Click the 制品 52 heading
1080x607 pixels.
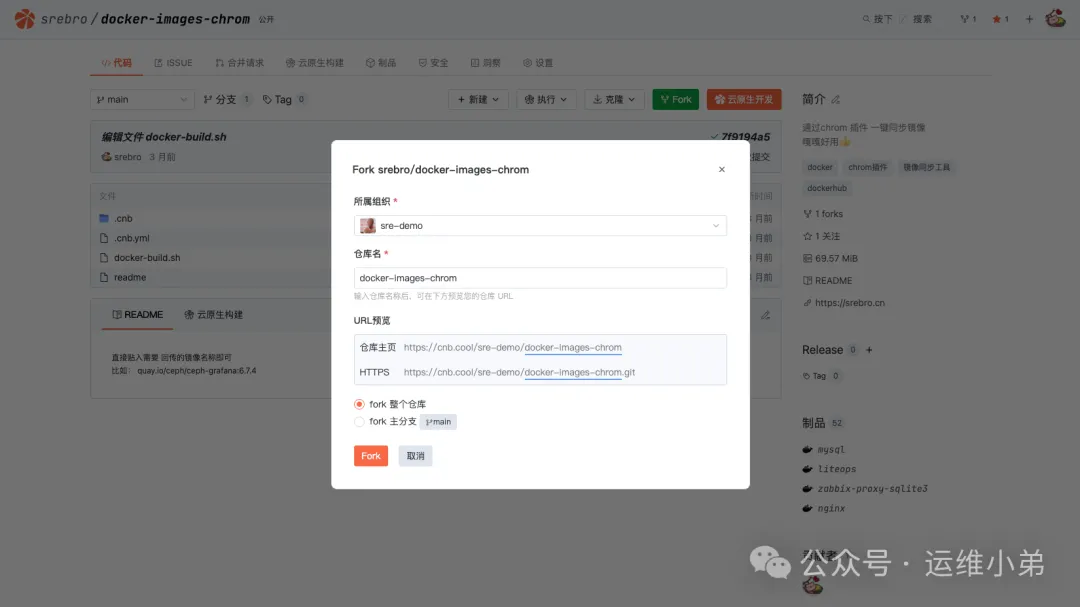click(x=822, y=423)
